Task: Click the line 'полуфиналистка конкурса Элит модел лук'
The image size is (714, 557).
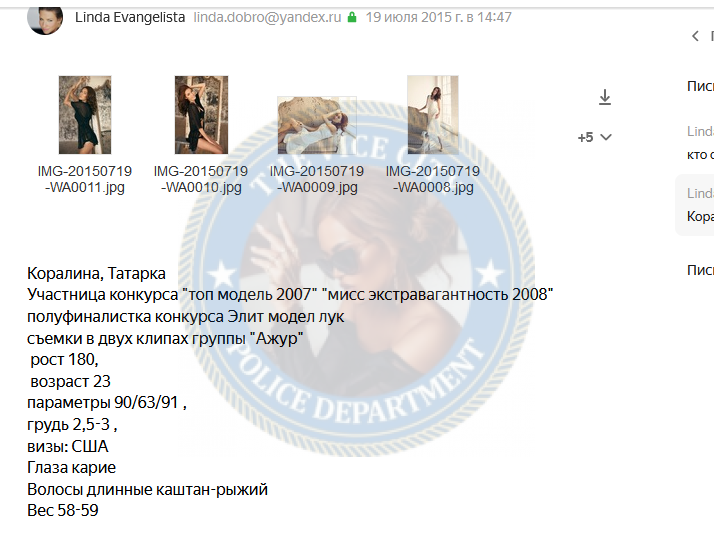Action: [186, 316]
